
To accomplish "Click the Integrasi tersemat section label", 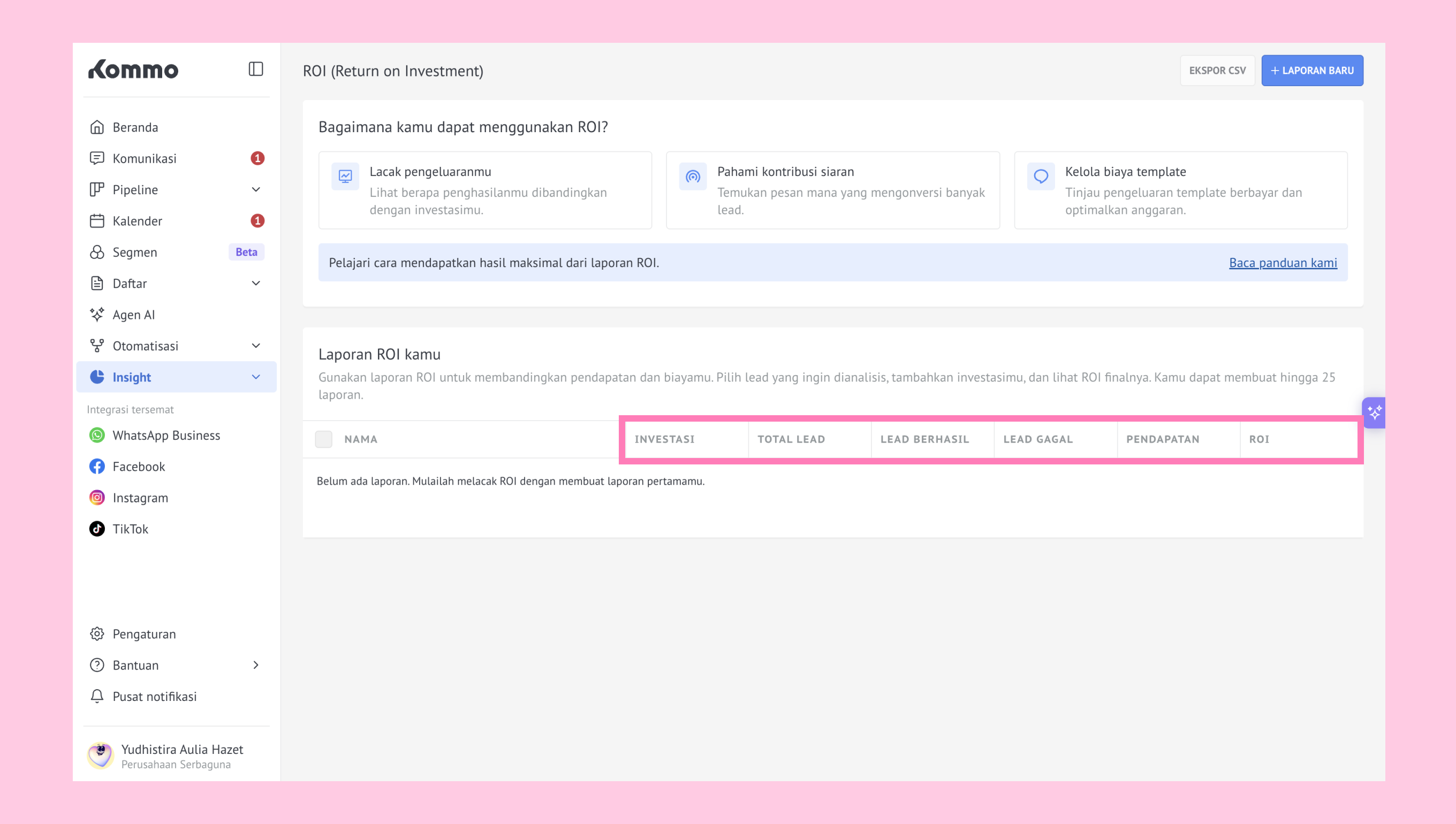I will point(130,409).
